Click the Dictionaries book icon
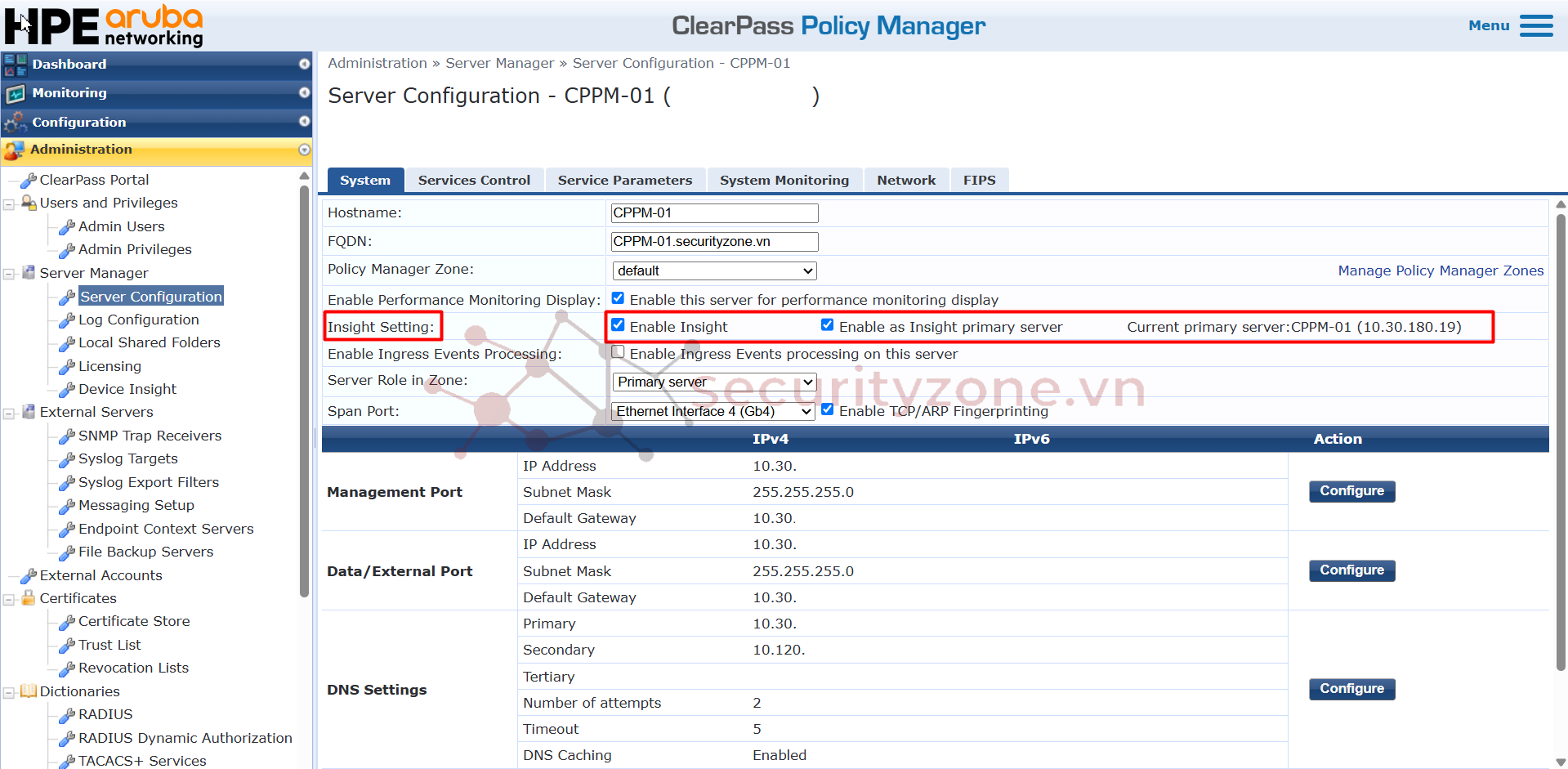The width and height of the screenshot is (1568, 769). click(29, 691)
